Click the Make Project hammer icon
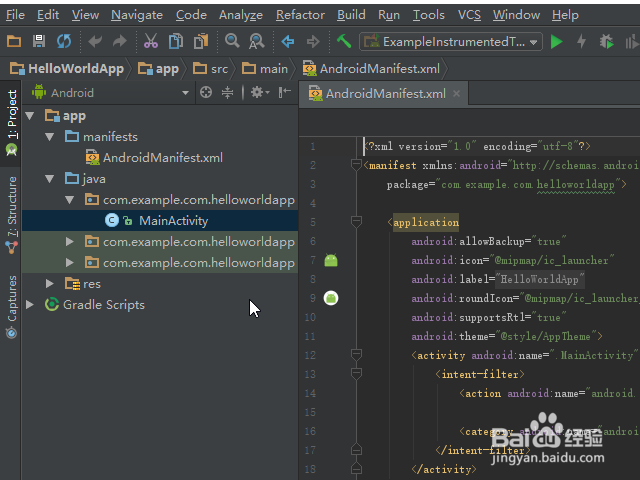Viewport: 640px width, 480px height. click(344, 41)
